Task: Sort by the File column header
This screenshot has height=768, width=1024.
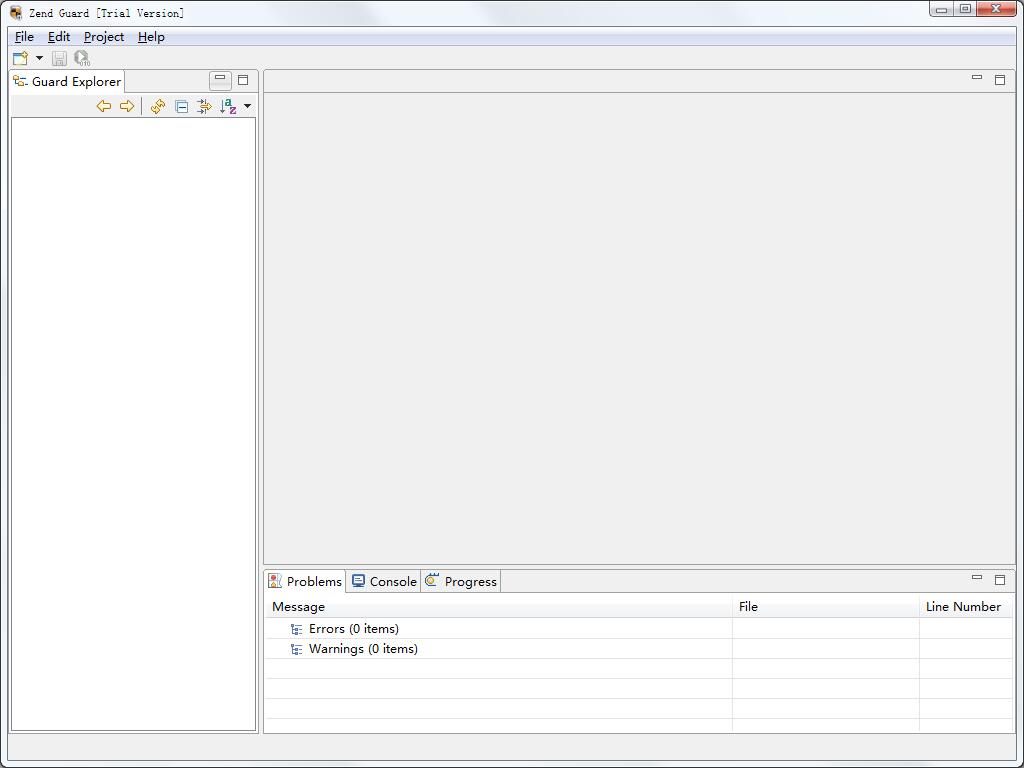Action: [825, 607]
